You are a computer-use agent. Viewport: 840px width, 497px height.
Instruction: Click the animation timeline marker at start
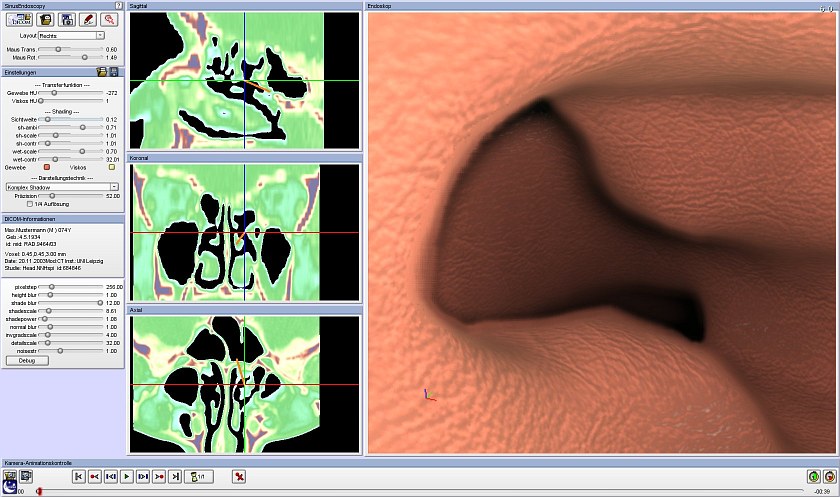[39, 491]
